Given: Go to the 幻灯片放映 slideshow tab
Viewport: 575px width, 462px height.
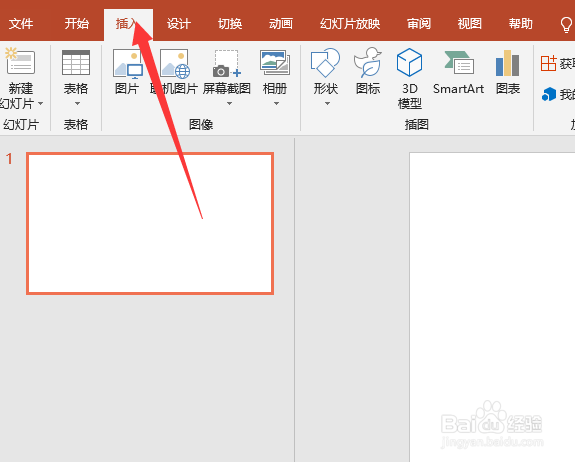Looking at the screenshot, I should tap(350, 24).
